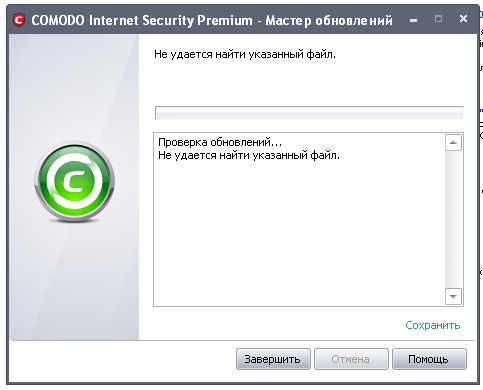Click the log scrollbar down arrow
The image size is (483, 390).
[453, 296]
